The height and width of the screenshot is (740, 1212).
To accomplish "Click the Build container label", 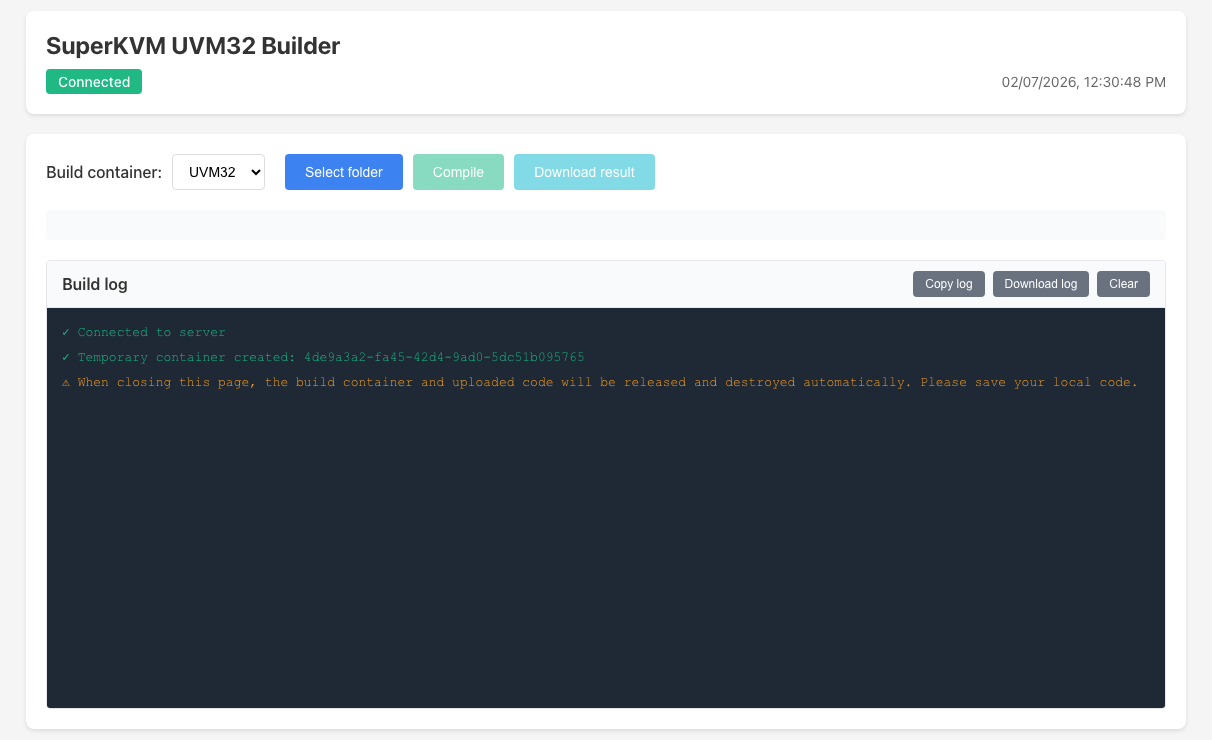I will click(104, 172).
